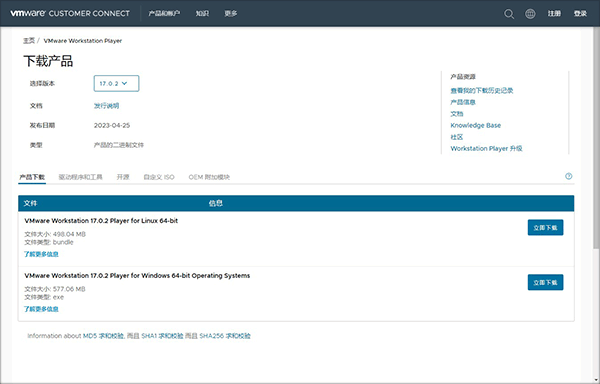Click the help question mark icon

click(x=569, y=176)
